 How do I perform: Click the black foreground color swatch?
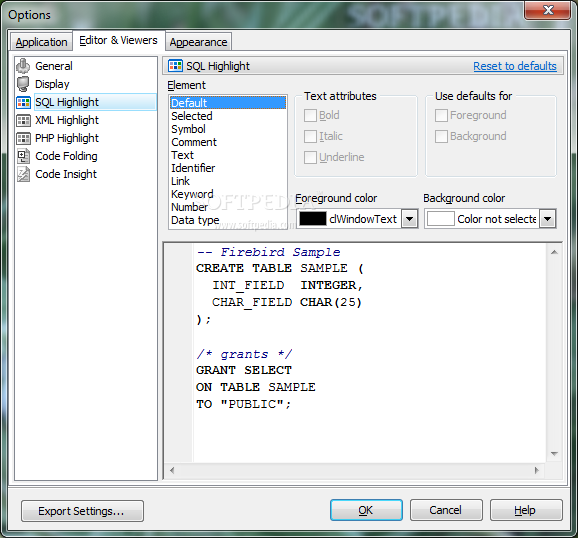313,219
